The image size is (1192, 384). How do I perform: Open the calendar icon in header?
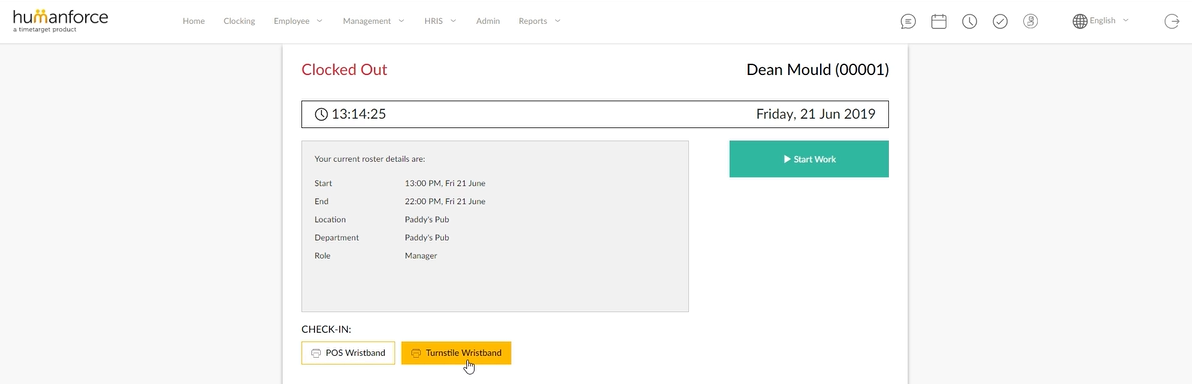tap(939, 21)
